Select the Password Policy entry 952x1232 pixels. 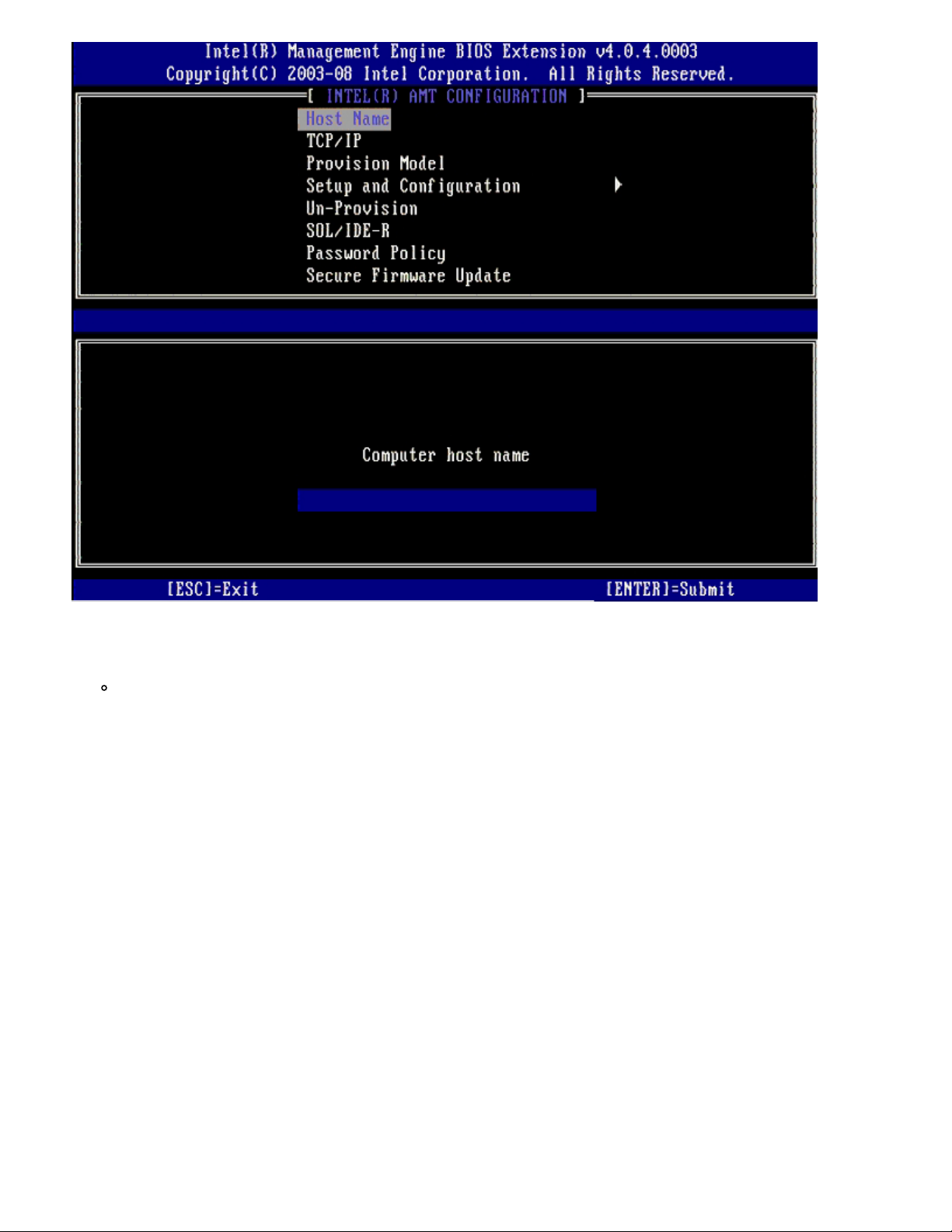(x=375, y=254)
